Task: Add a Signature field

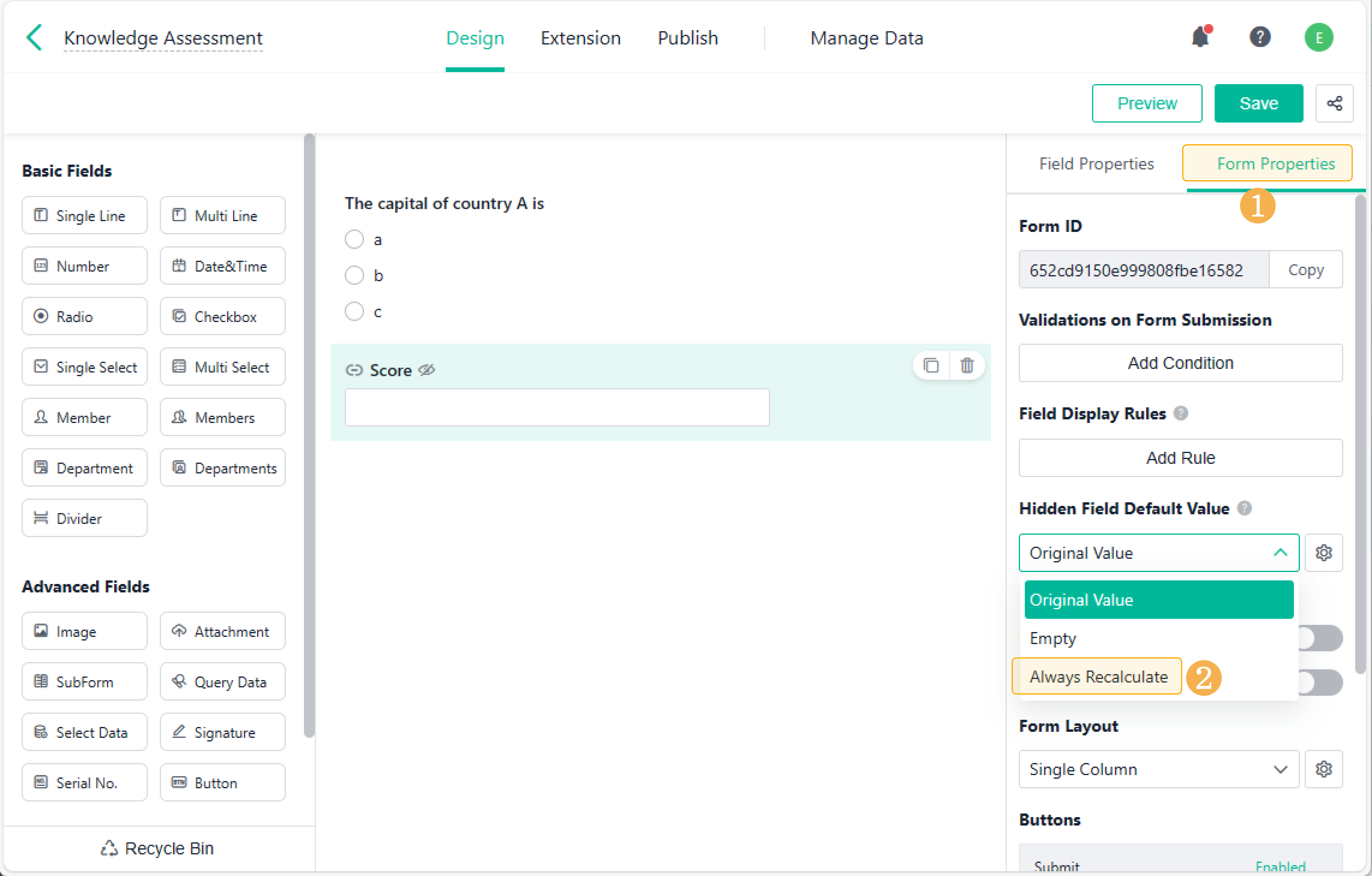Action: coord(223,732)
